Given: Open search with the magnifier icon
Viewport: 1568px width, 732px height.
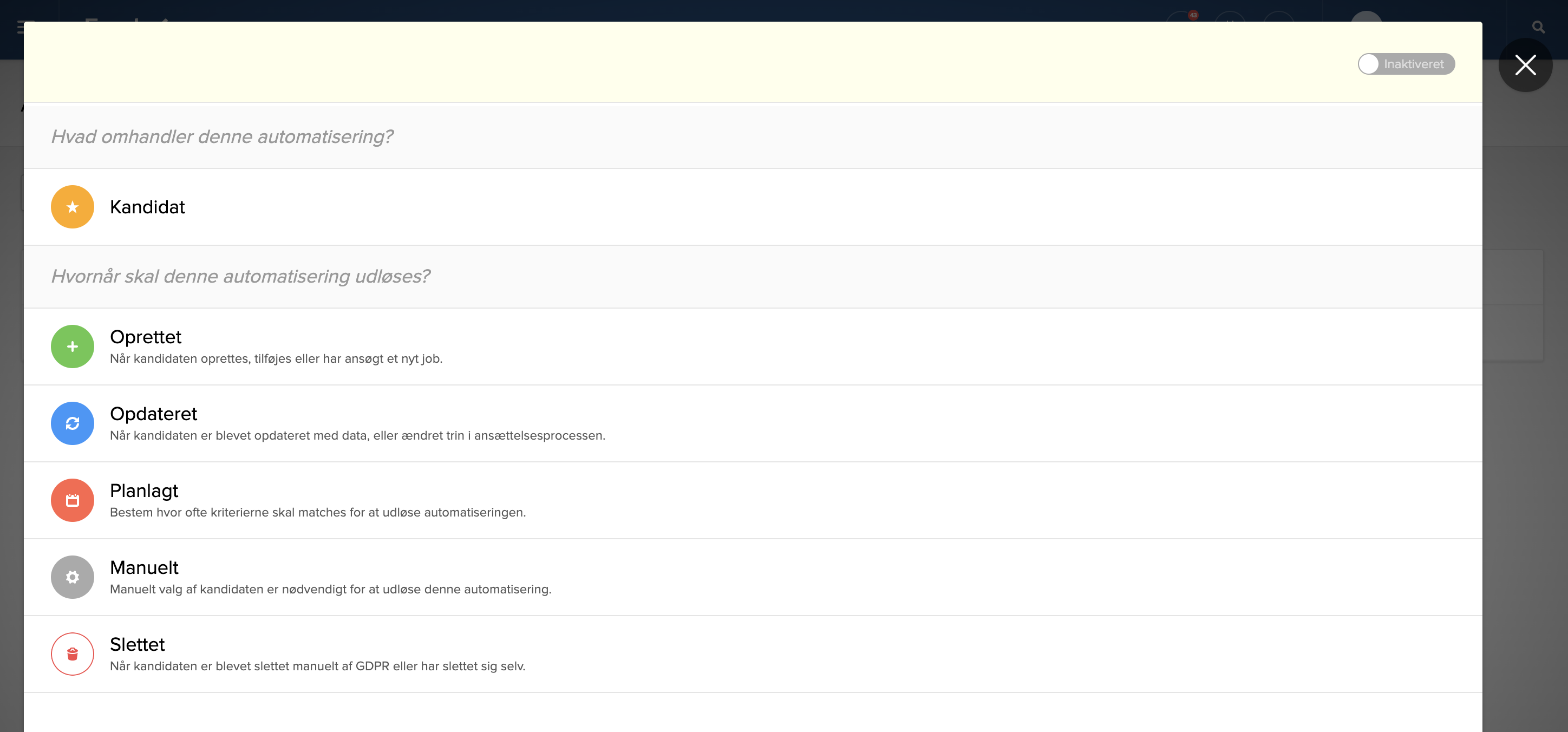Looking at the screenshot, I should coord(1538,28).
